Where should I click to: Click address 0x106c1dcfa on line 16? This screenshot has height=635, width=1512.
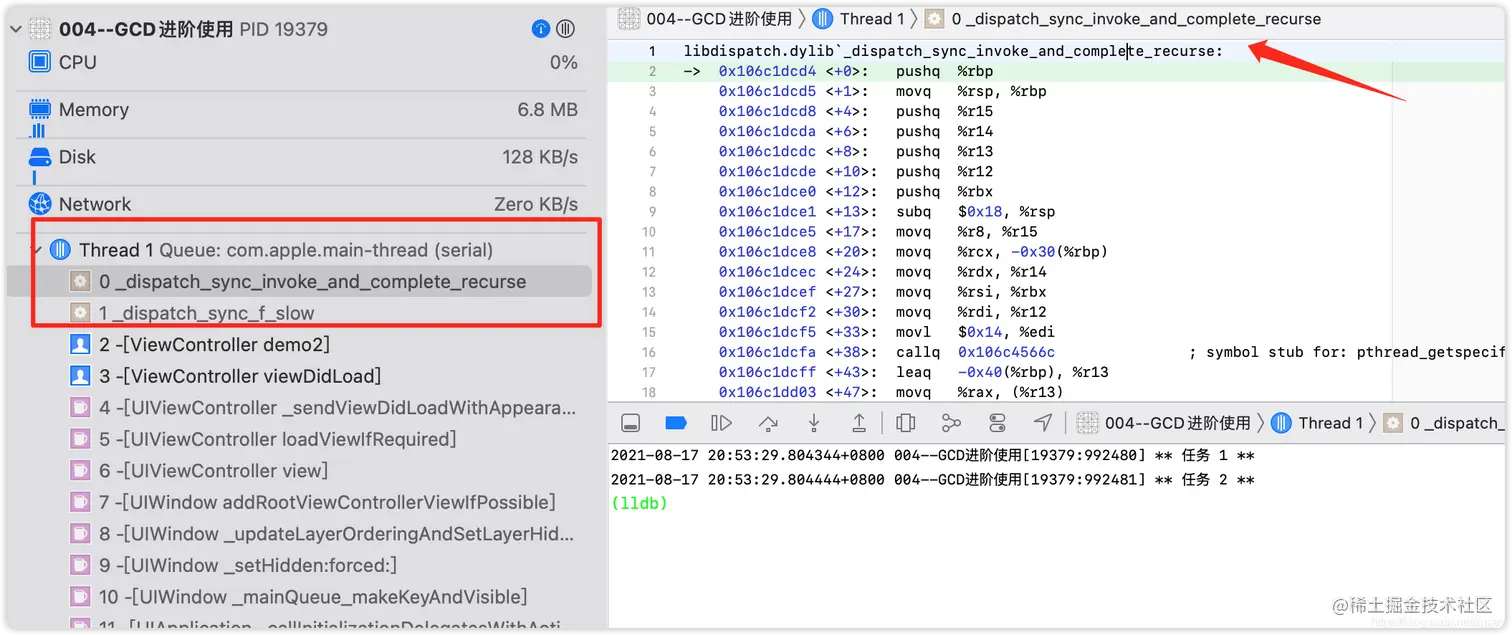767,352
